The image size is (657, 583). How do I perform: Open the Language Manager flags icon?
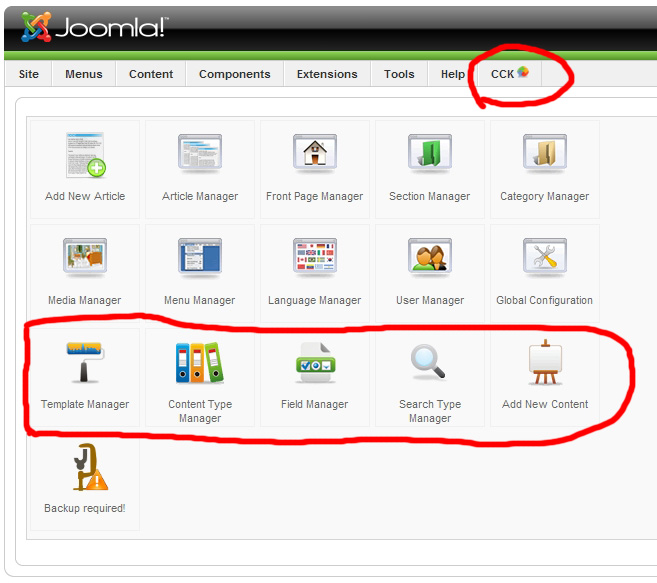pyautogui.click(x=315, y=256)
